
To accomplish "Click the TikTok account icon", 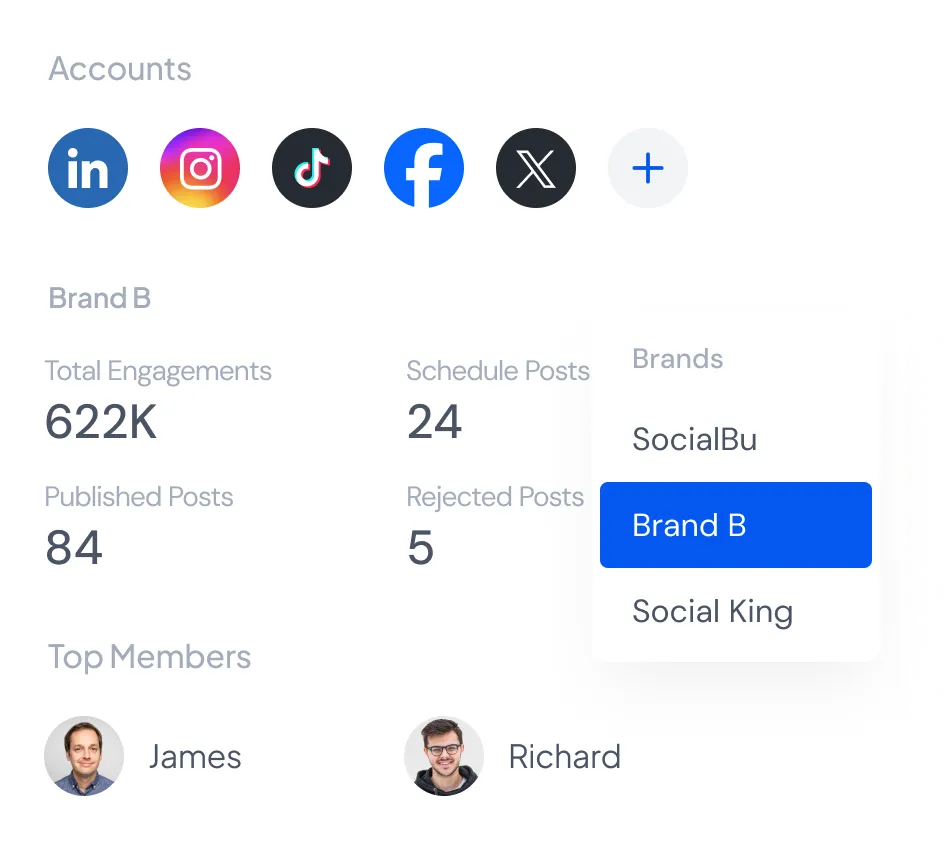I will pyautogui.click(x=311, y=168).
